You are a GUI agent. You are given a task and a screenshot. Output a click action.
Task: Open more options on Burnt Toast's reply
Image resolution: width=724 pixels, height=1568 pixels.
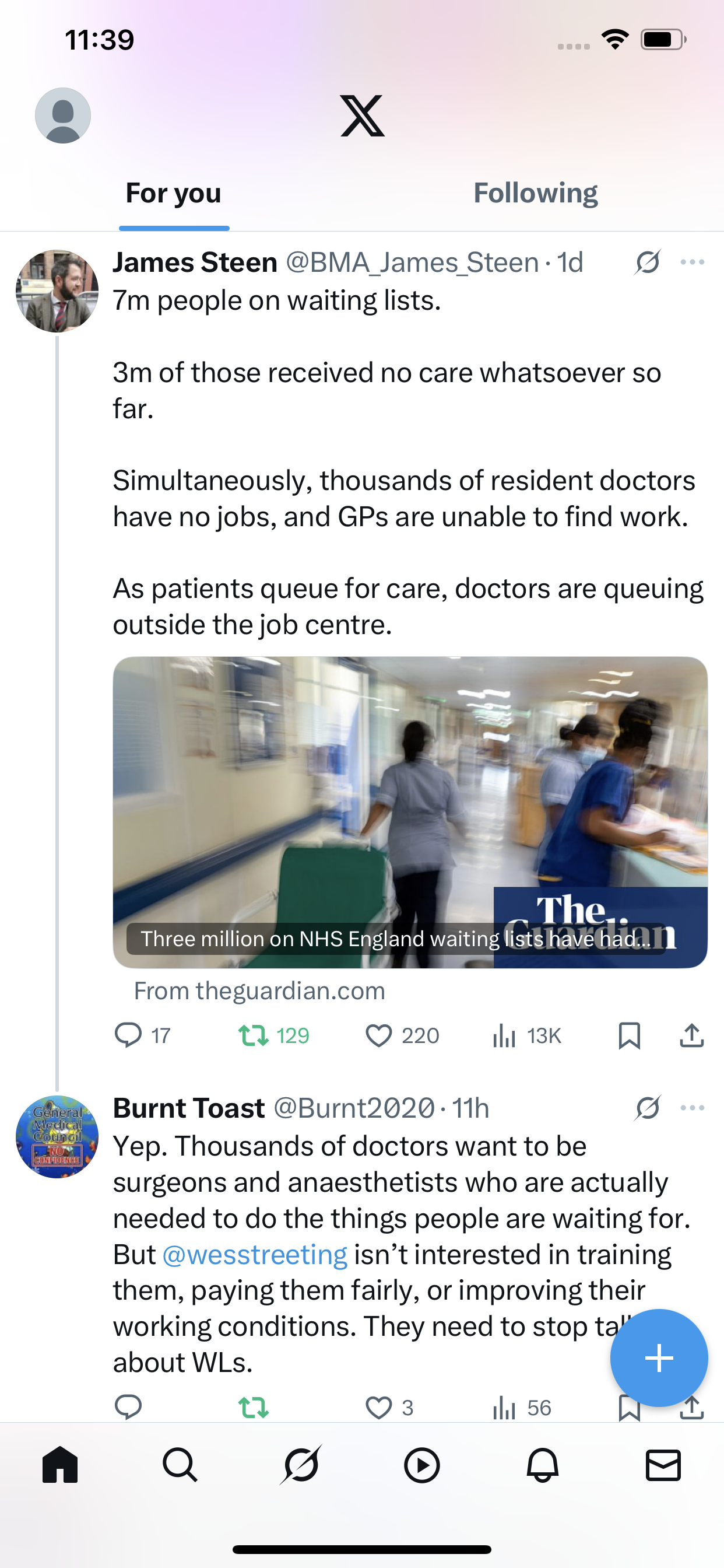pos(693,1108)
